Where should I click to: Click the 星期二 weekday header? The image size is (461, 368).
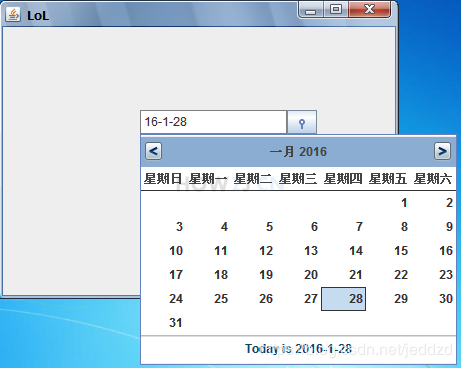(253, 179)
